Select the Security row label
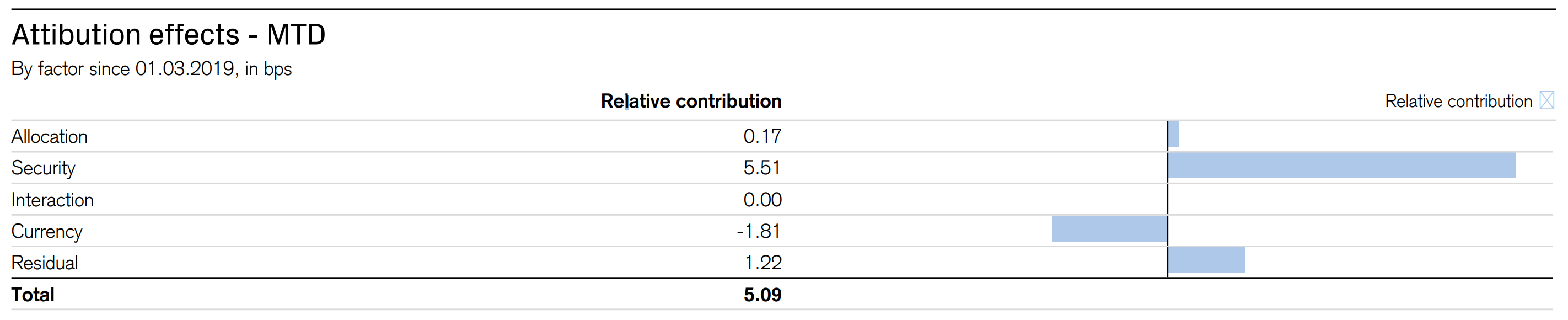1568x320 pixels. (43, 168)
